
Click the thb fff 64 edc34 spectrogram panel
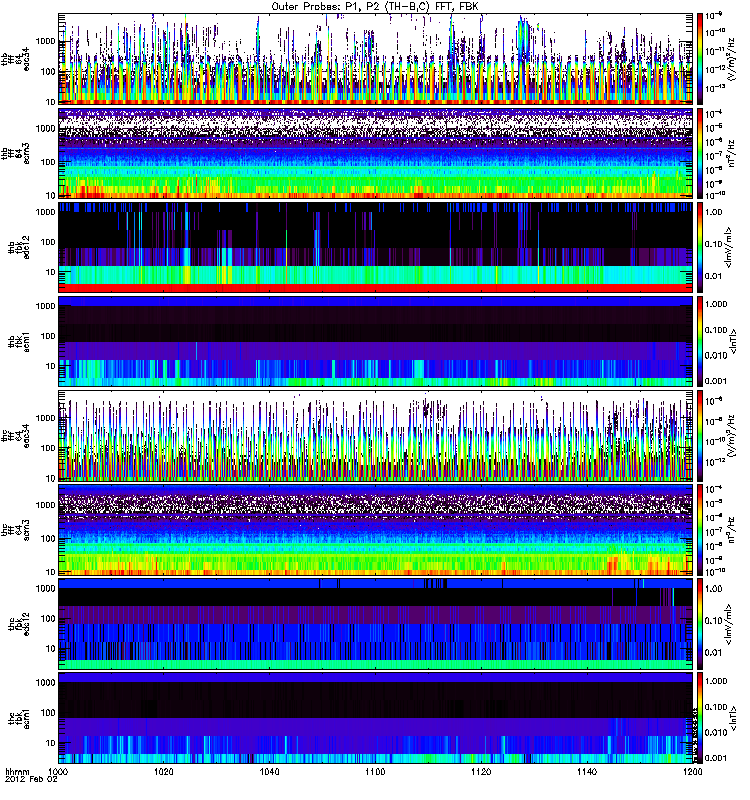pos(375,59)
